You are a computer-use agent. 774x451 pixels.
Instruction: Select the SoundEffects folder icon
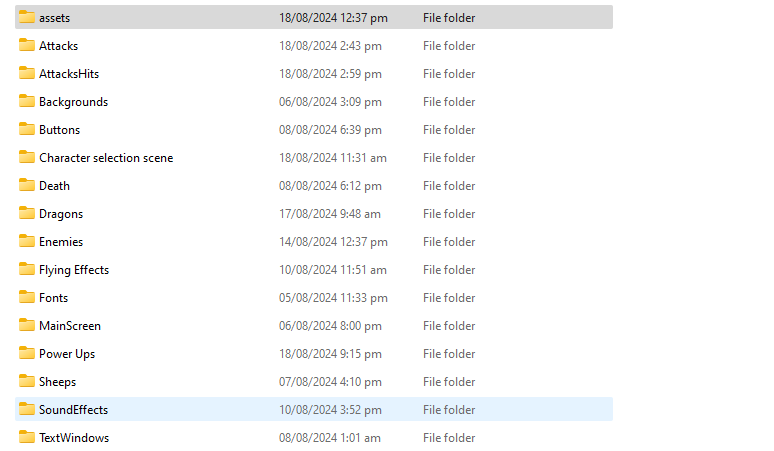27,410
